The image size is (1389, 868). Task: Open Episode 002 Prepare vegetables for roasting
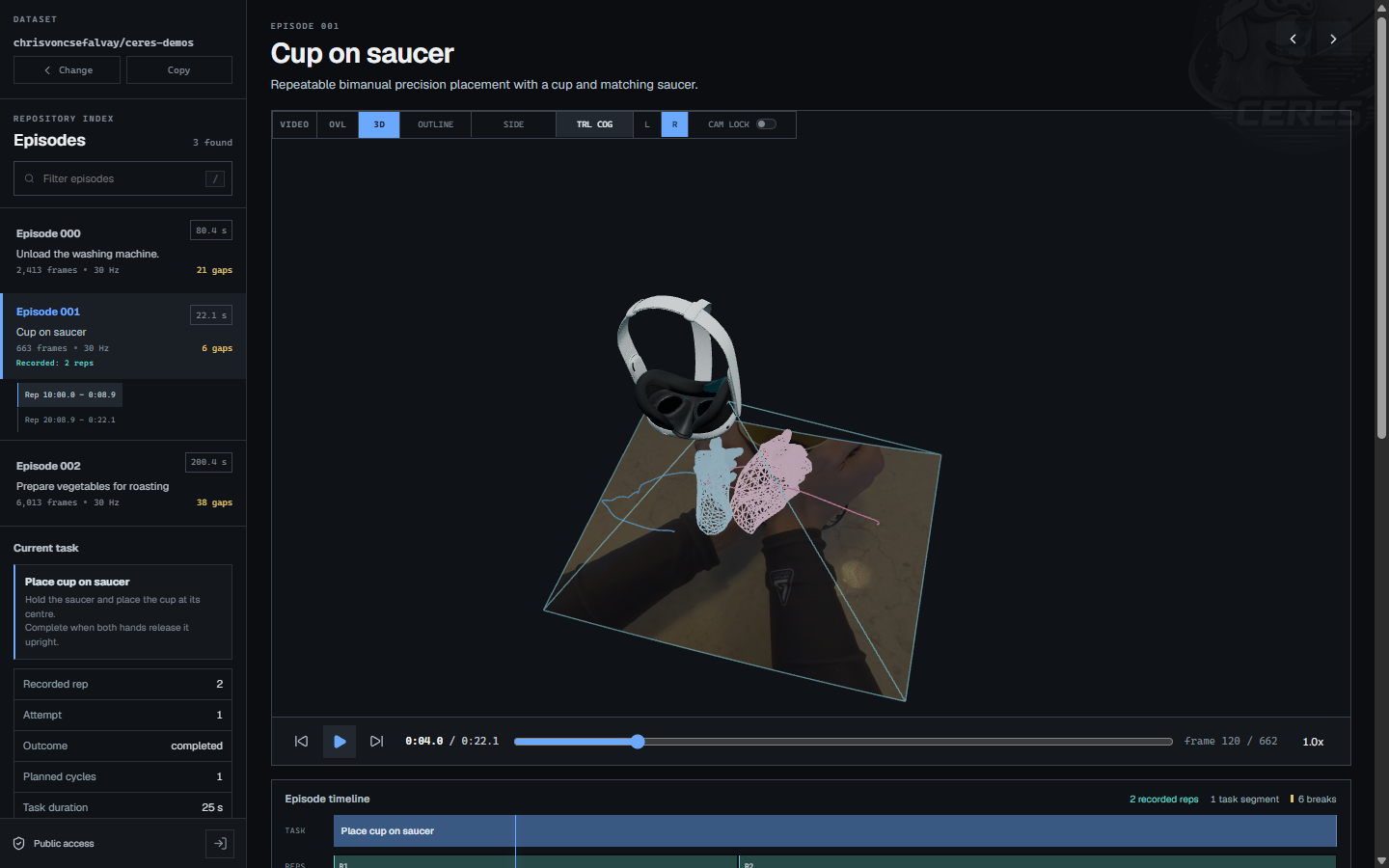[x=123, y=483]
